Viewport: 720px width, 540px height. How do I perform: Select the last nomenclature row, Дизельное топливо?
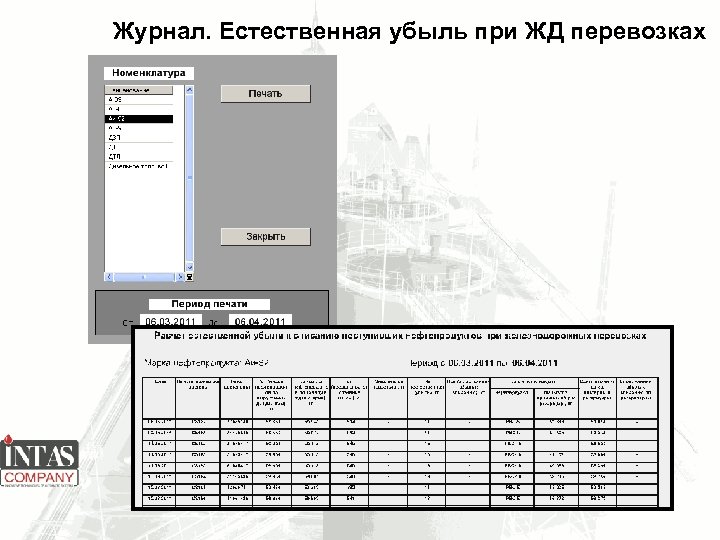[x=139, y=166]
